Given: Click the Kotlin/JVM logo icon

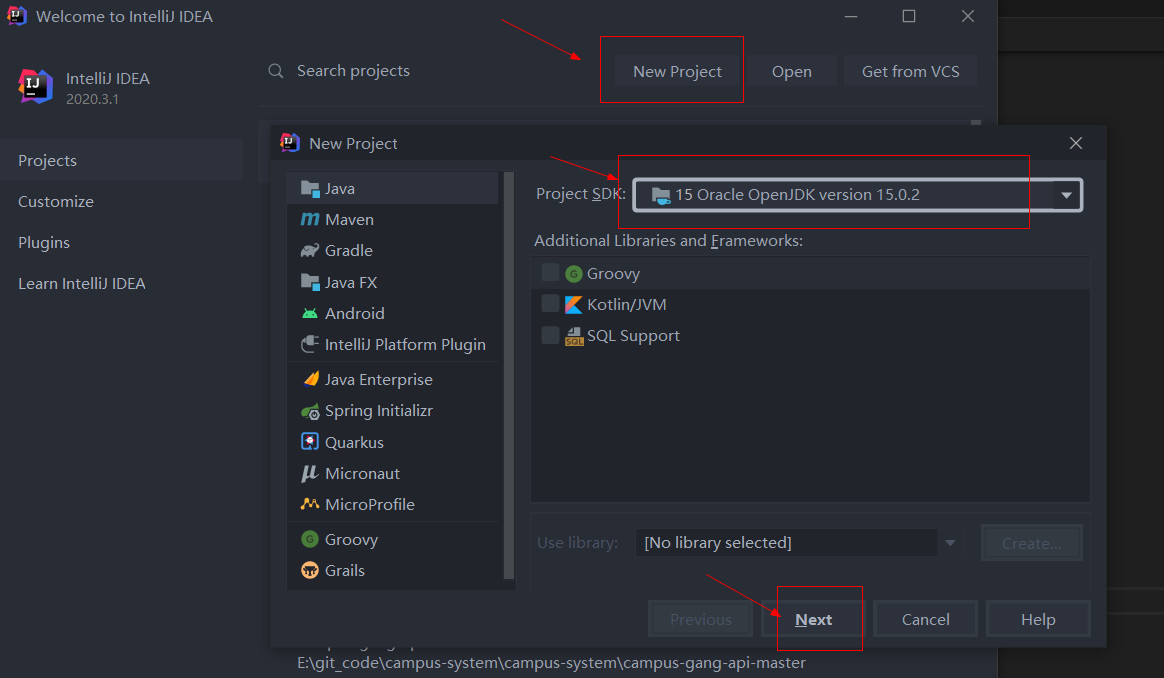Looking at the screenshot, I should [573, 304].
